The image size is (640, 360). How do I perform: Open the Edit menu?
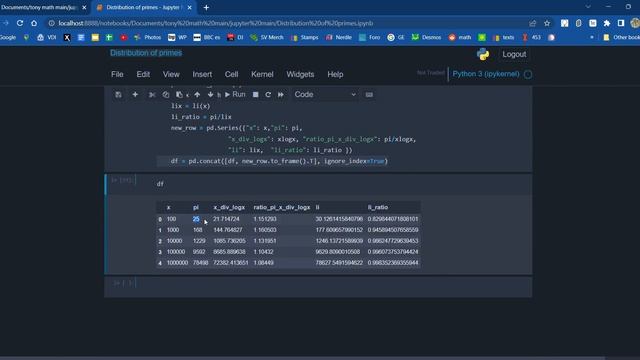143,74
